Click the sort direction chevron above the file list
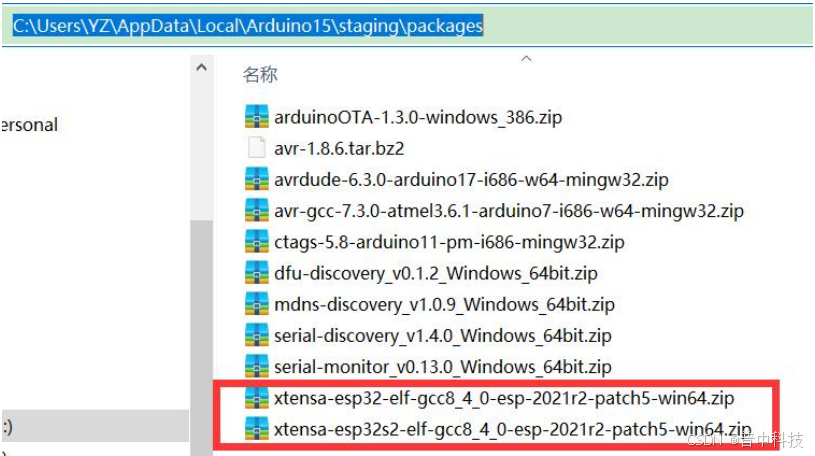This screenshot has width=815, height=456. coord(526,58)
